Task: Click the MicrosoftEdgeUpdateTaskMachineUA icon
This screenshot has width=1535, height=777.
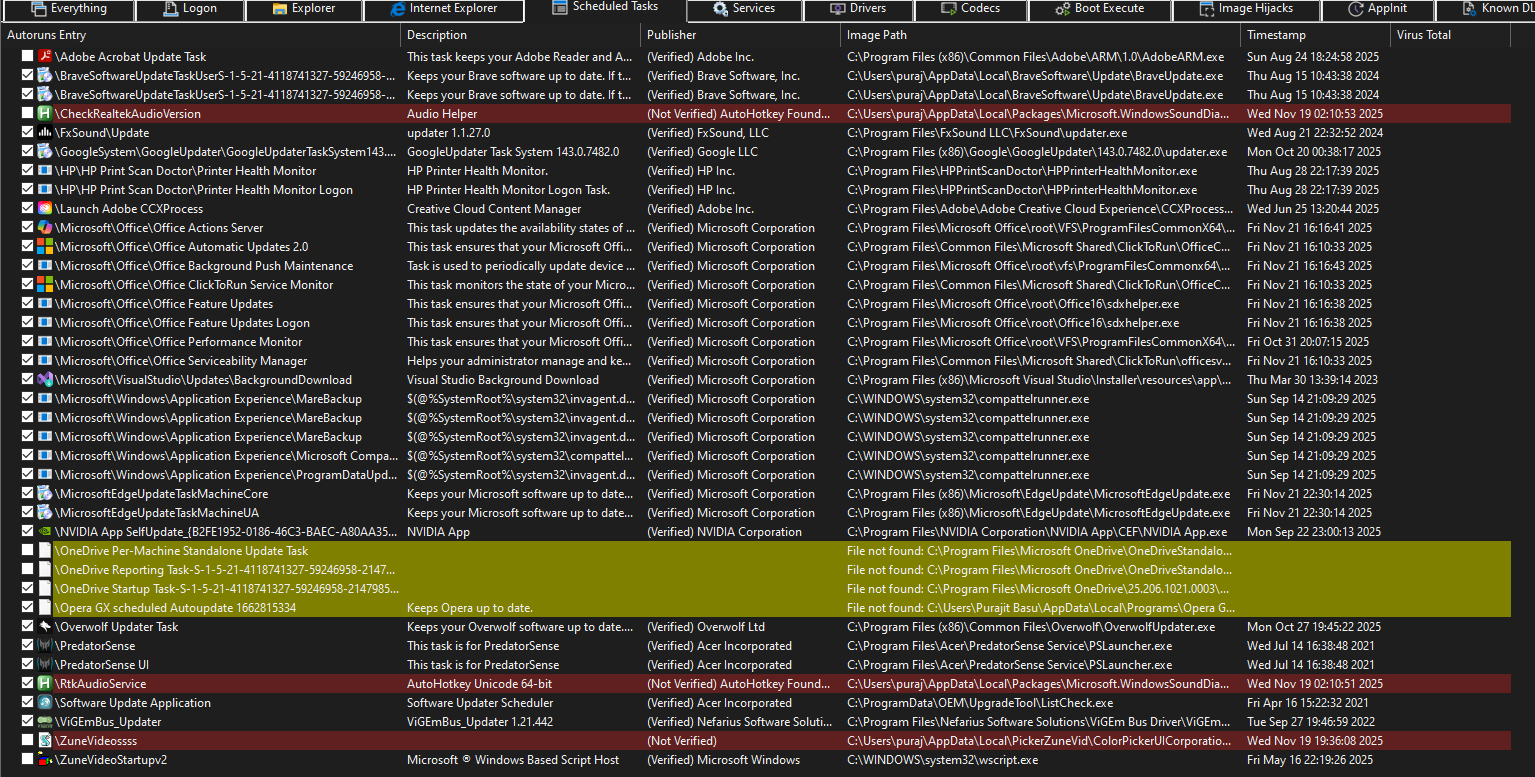Action: click(45, 513)
